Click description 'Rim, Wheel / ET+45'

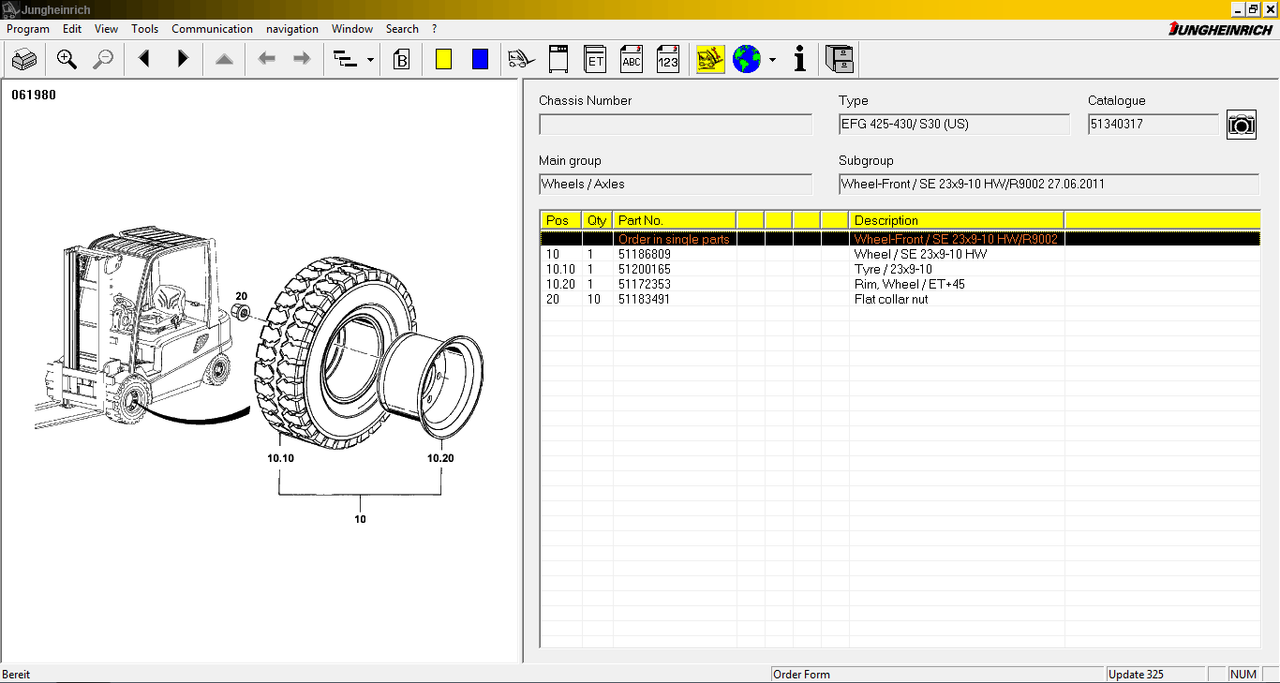909,284
